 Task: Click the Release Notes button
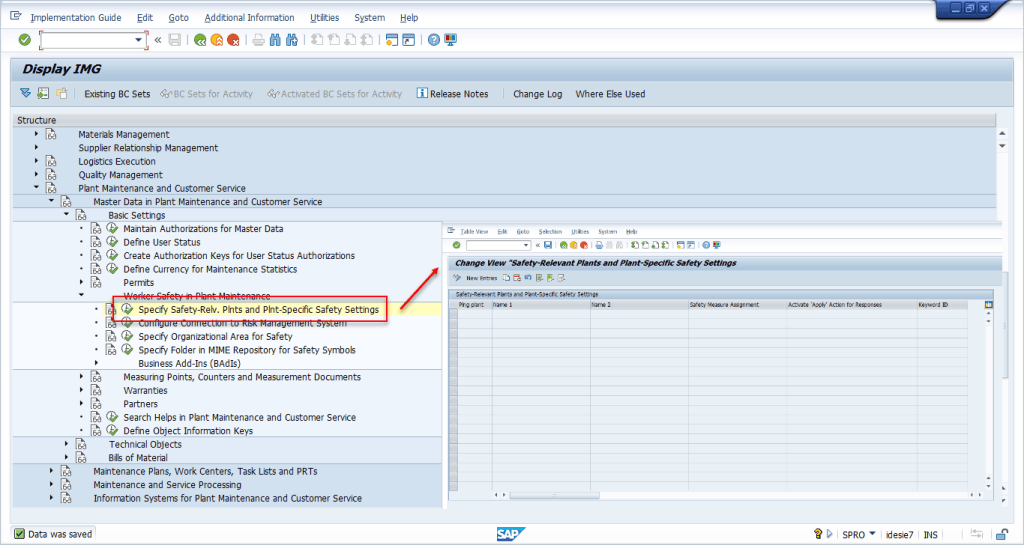(x=452, y=94)
